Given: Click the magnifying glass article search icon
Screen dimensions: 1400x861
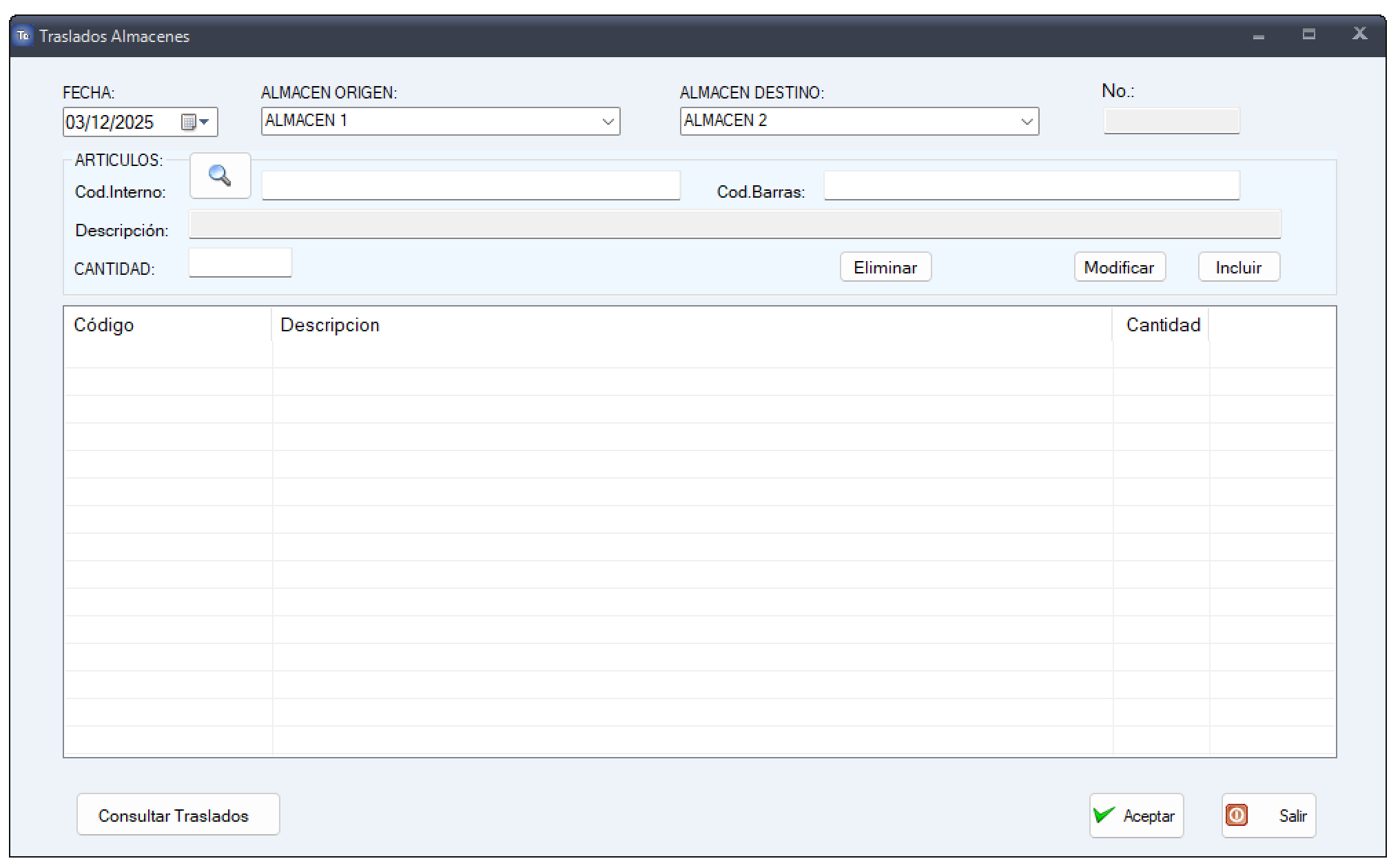Looking at the screenshot, I should 220,176.
